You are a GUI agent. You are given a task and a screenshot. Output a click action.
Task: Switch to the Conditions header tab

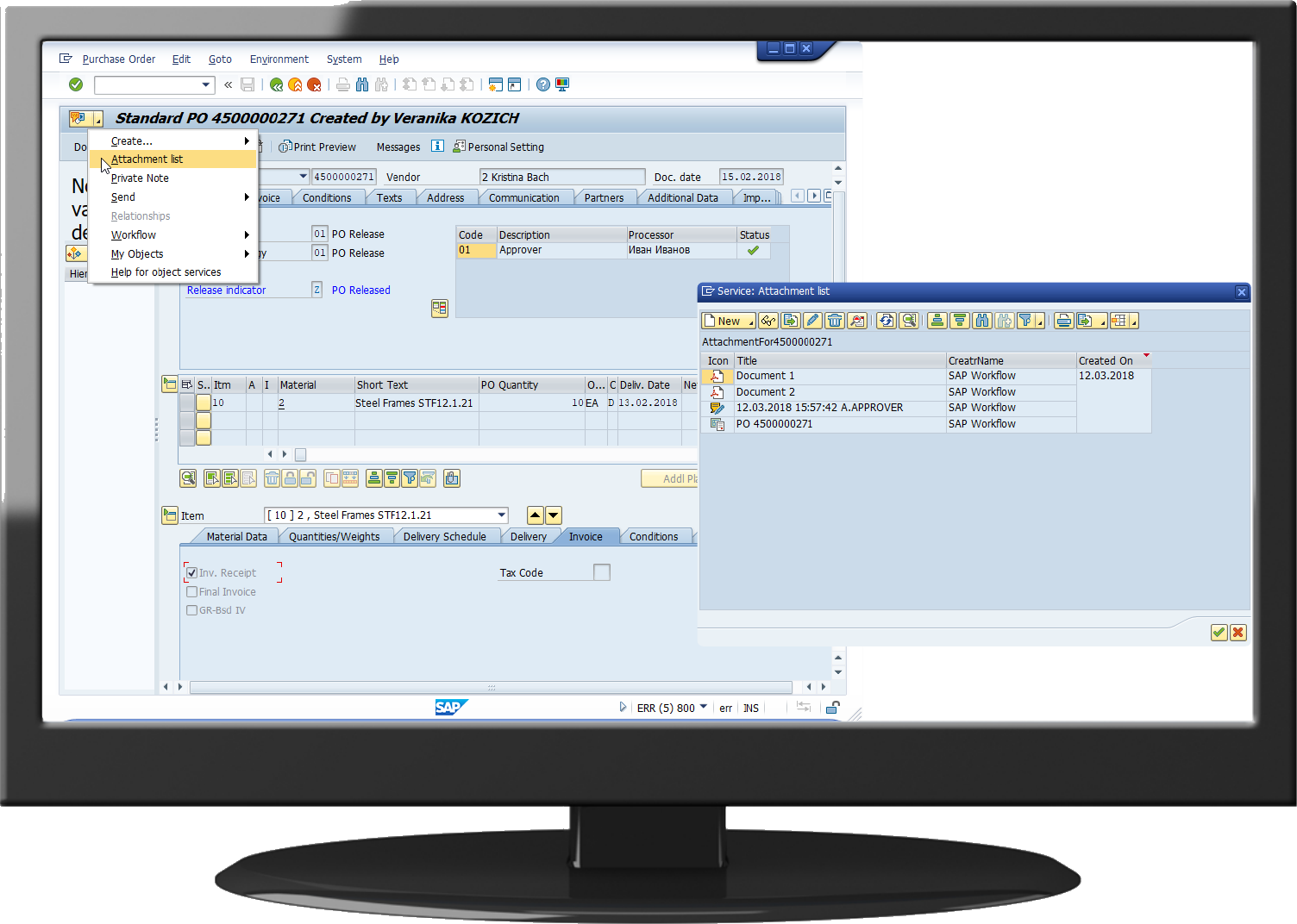pos(327,197)
